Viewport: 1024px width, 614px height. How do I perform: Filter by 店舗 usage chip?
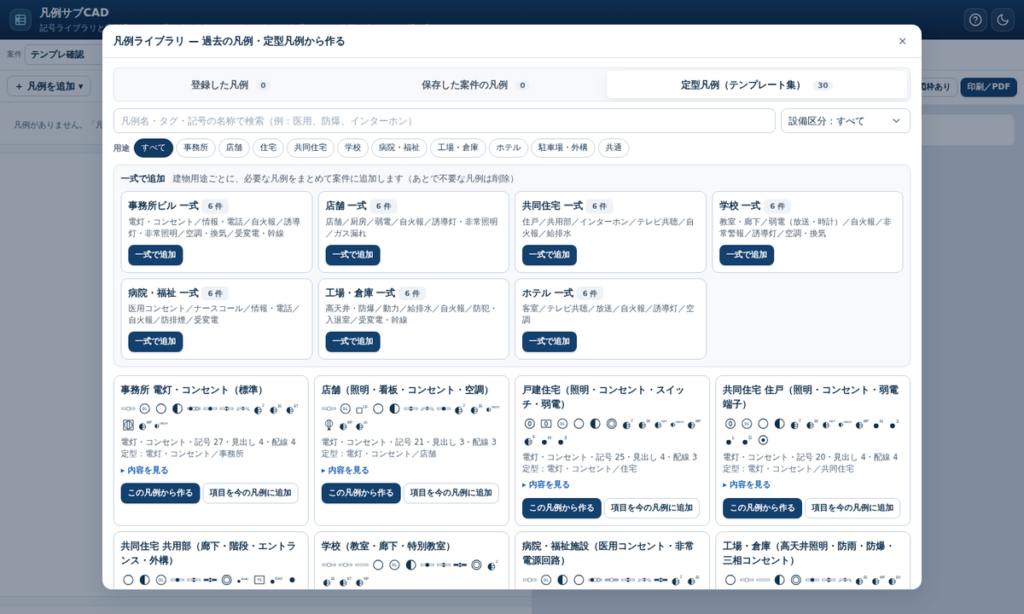click(234, 148)
